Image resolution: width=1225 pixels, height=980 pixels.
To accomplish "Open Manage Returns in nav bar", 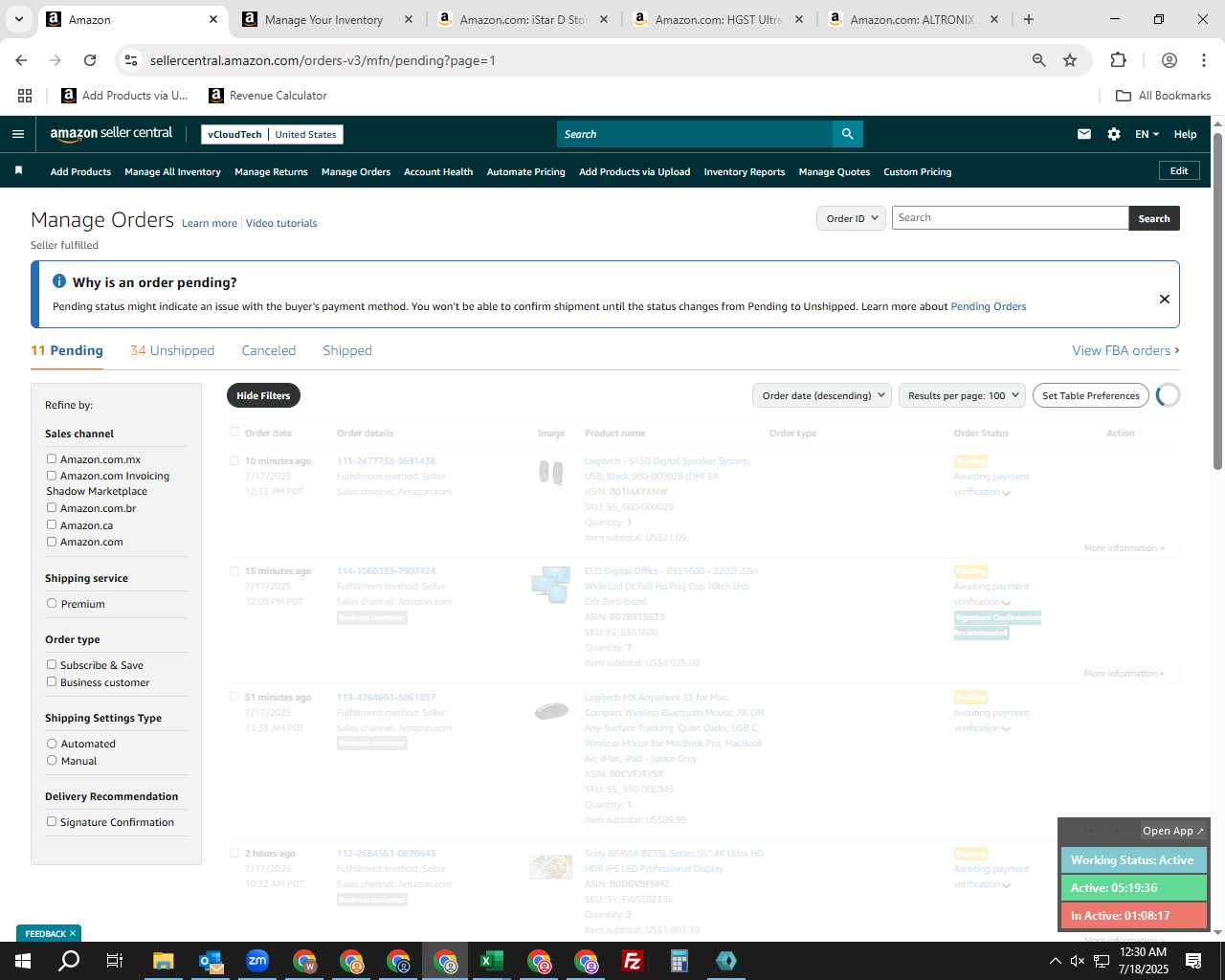I will click(271, 172).
